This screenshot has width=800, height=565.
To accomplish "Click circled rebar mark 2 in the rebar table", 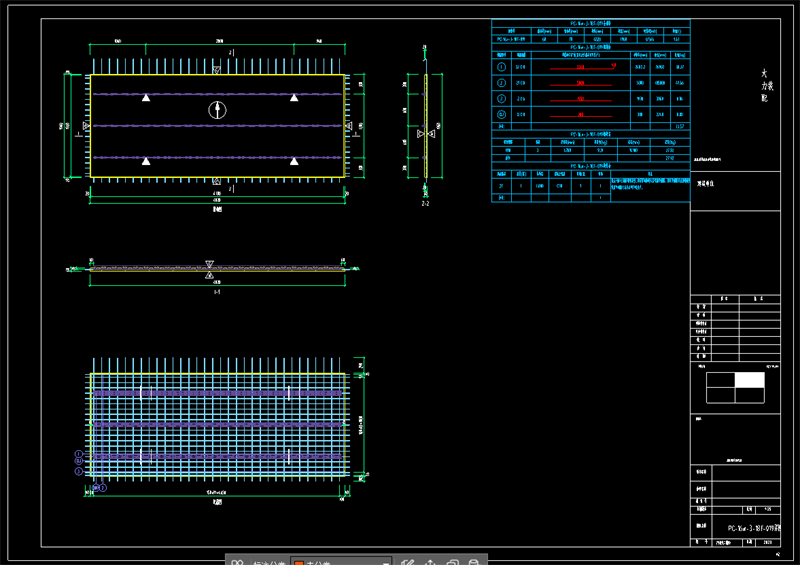I will pos(502,83).
